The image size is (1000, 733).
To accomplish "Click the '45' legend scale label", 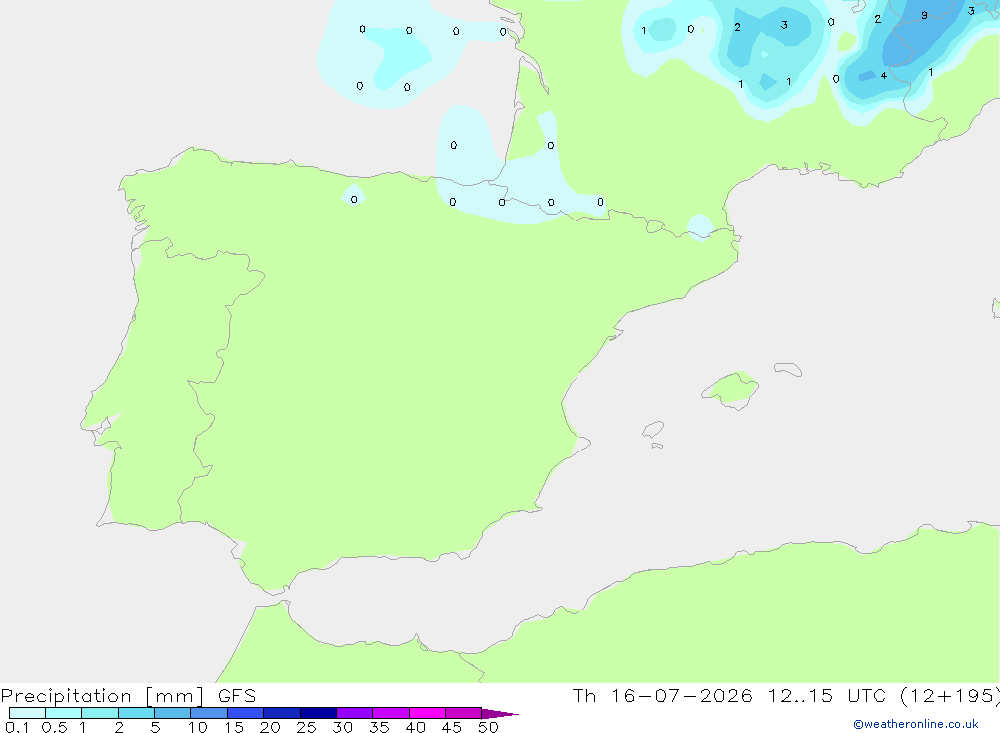I will coord(452,727).
